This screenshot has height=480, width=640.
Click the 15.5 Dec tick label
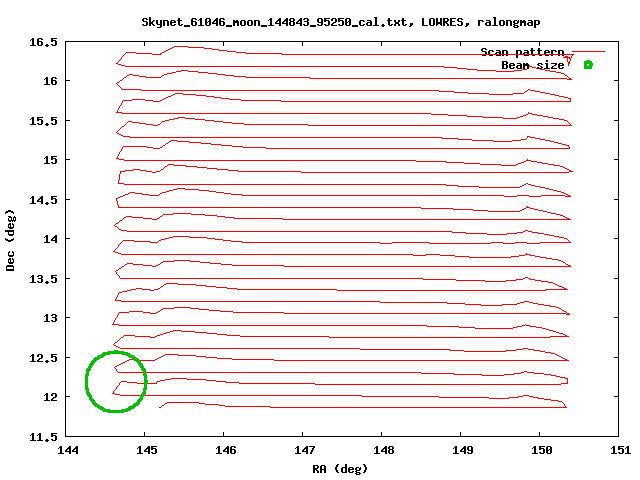coord(43,121)
